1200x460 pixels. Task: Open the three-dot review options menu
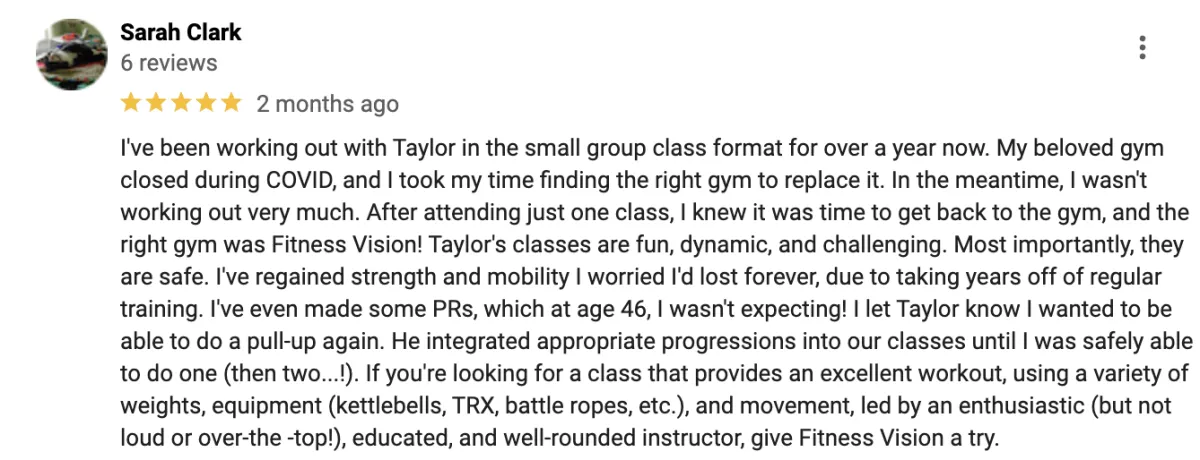[1142, 47]
